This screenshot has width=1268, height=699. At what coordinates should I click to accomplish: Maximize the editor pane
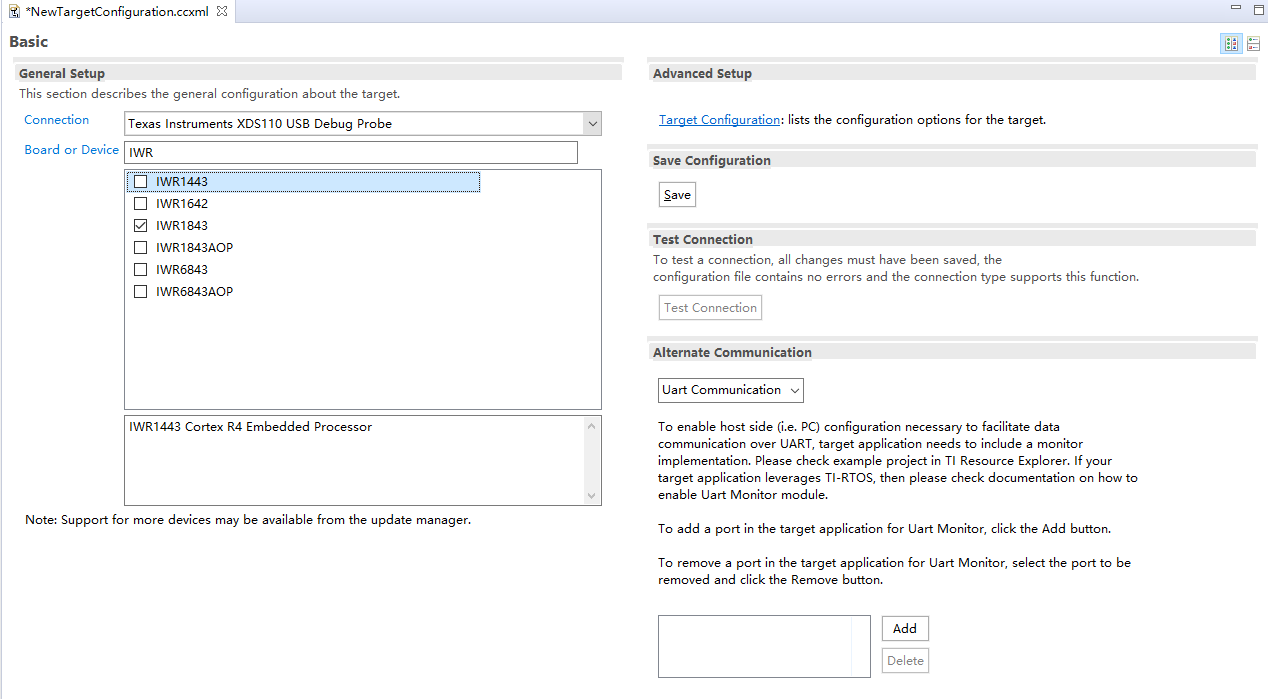pos(1257,9)
